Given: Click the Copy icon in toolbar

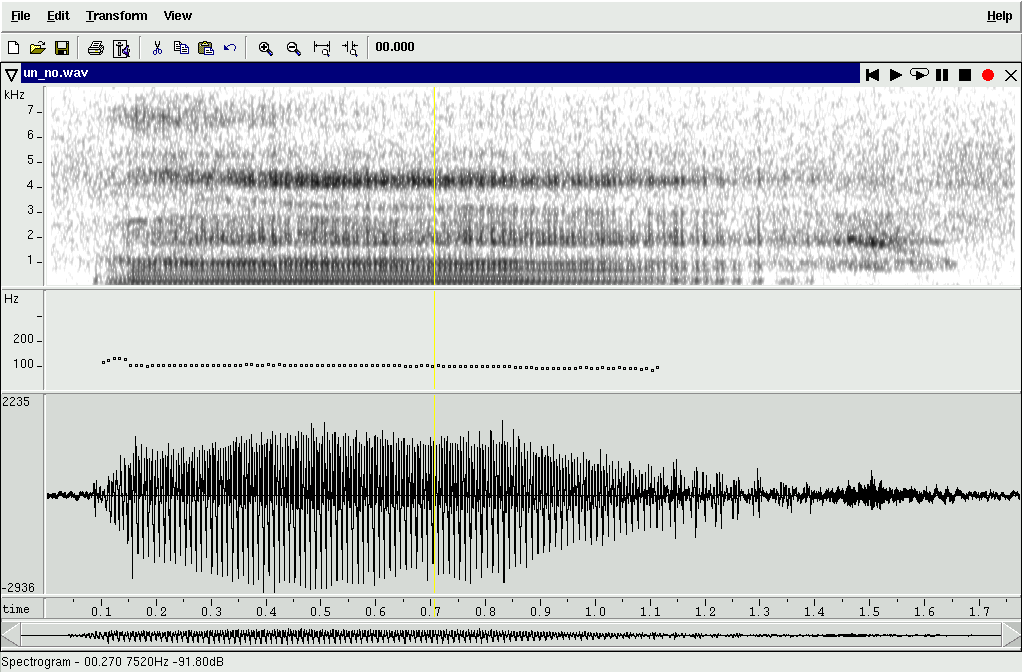Looking at the screenshot, I should click(x=181, y=47).
